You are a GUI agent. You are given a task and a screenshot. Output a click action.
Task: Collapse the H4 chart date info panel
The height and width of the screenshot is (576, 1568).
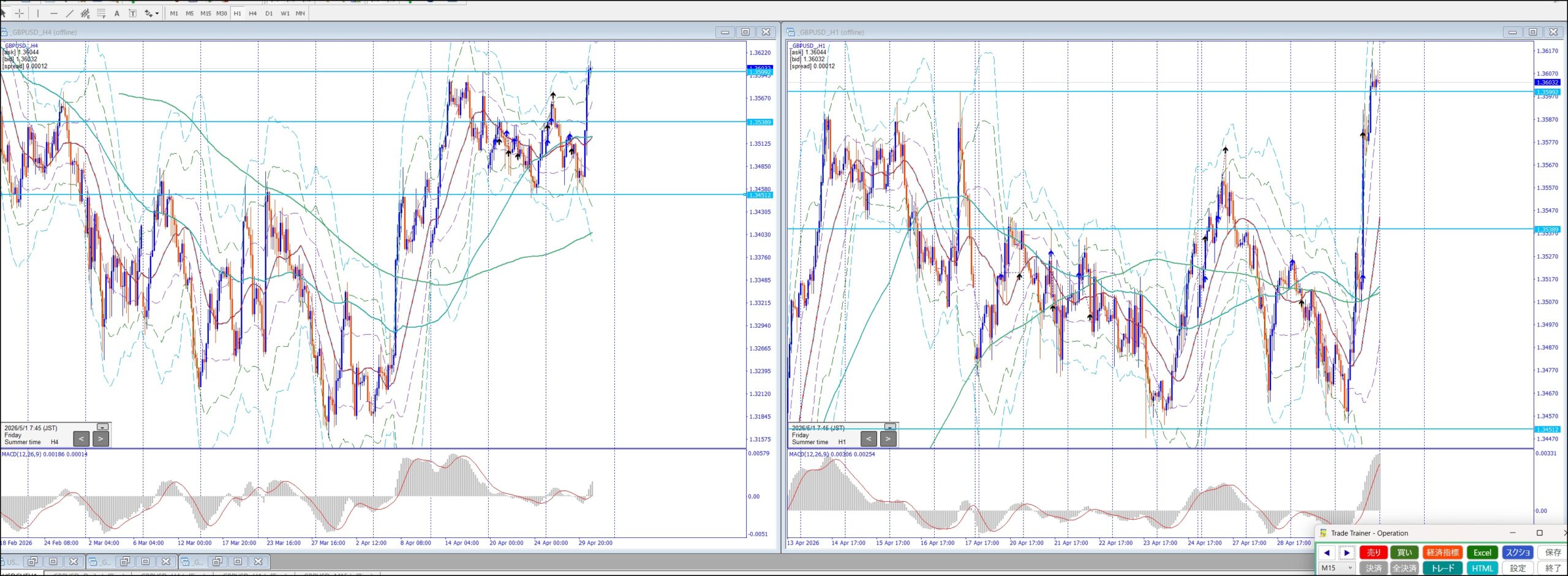coord(102,426)
